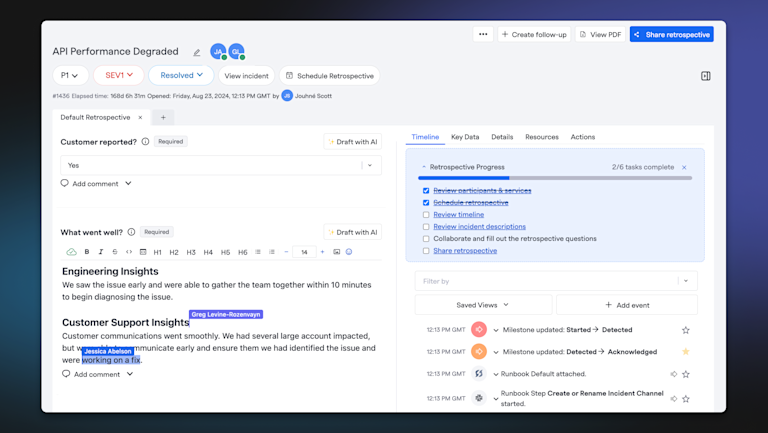The width and height of the screenshot is (768, 433).
Task: Apply H2 heading style
Action: pos(174,252)
